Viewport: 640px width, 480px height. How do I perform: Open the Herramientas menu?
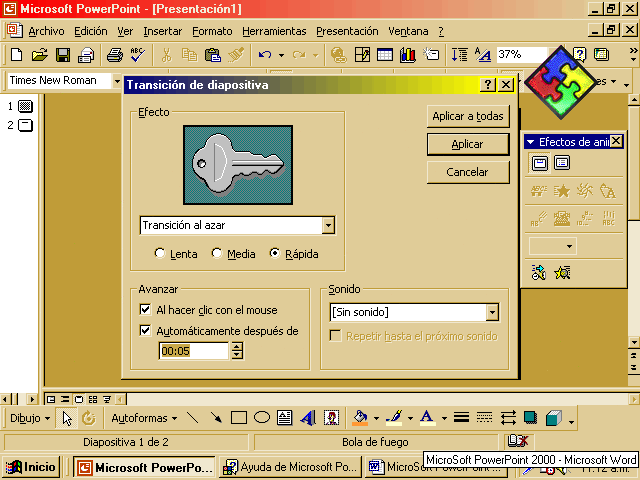click(274, 31)
